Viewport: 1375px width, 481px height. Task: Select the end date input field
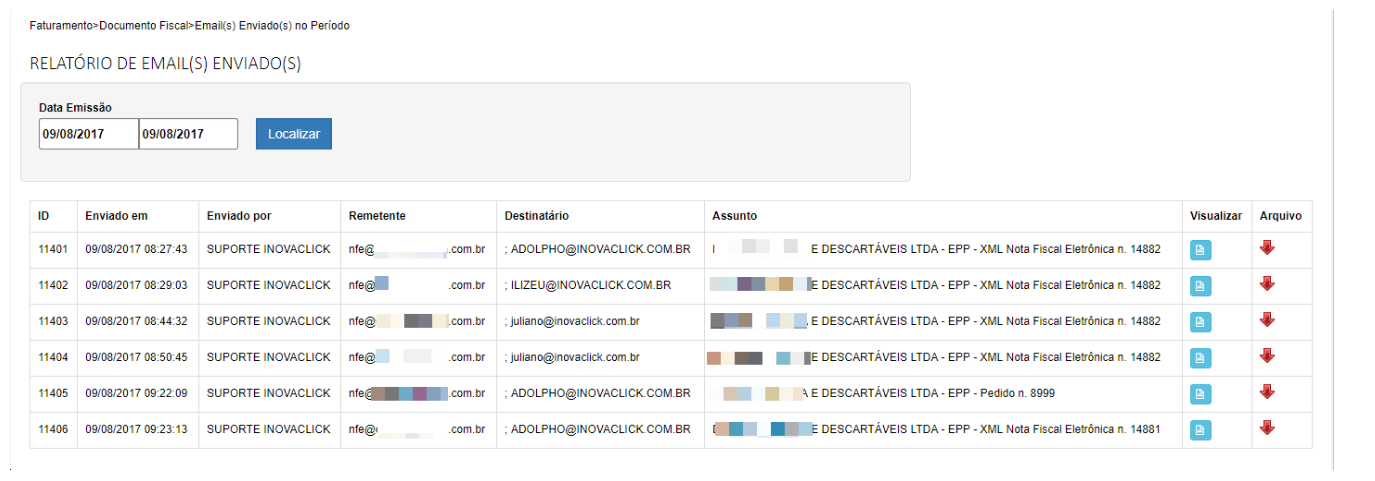(x=188, y=134)
